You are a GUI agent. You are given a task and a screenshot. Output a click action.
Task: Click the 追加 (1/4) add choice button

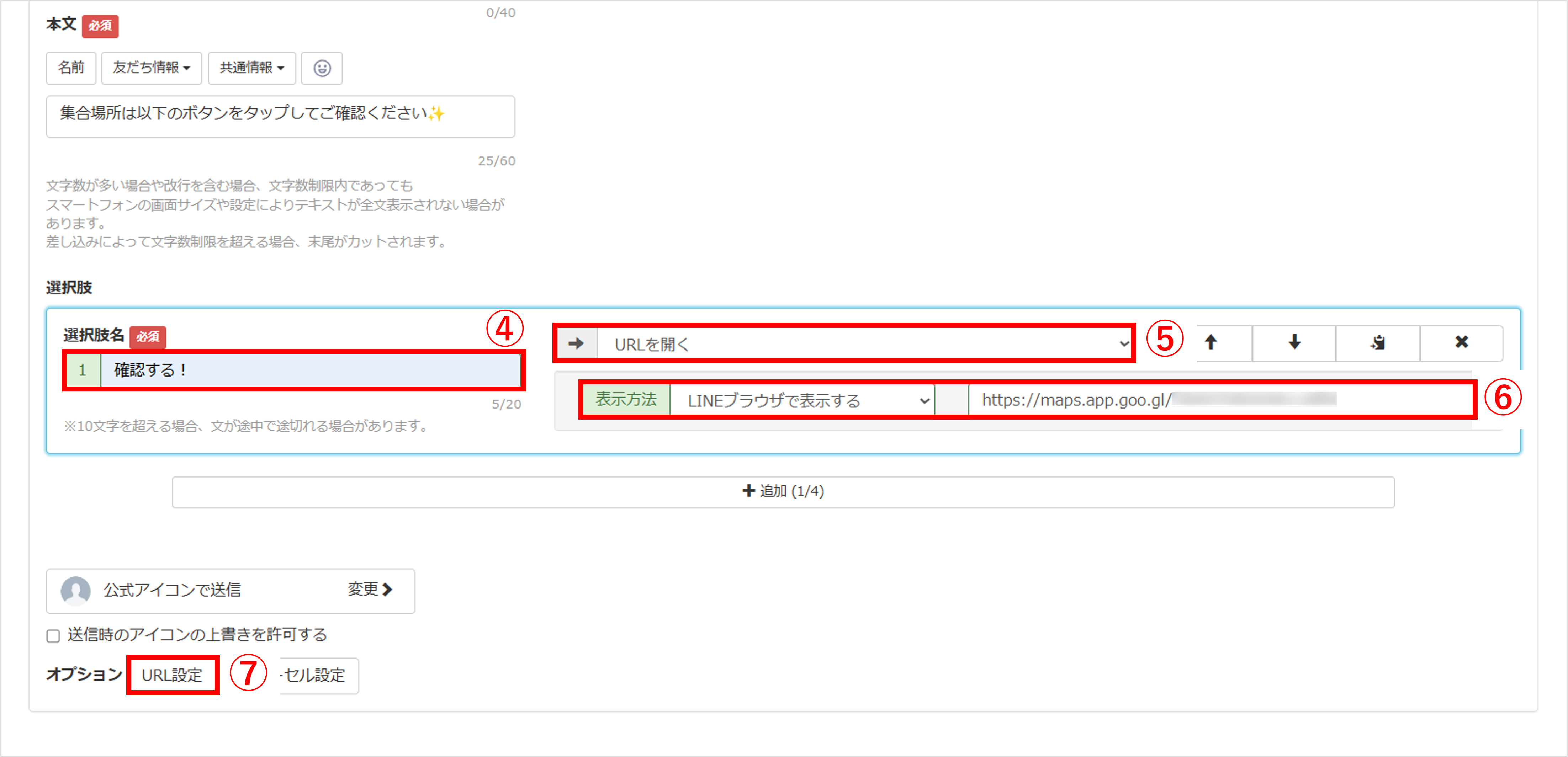(x=783, y=492)
